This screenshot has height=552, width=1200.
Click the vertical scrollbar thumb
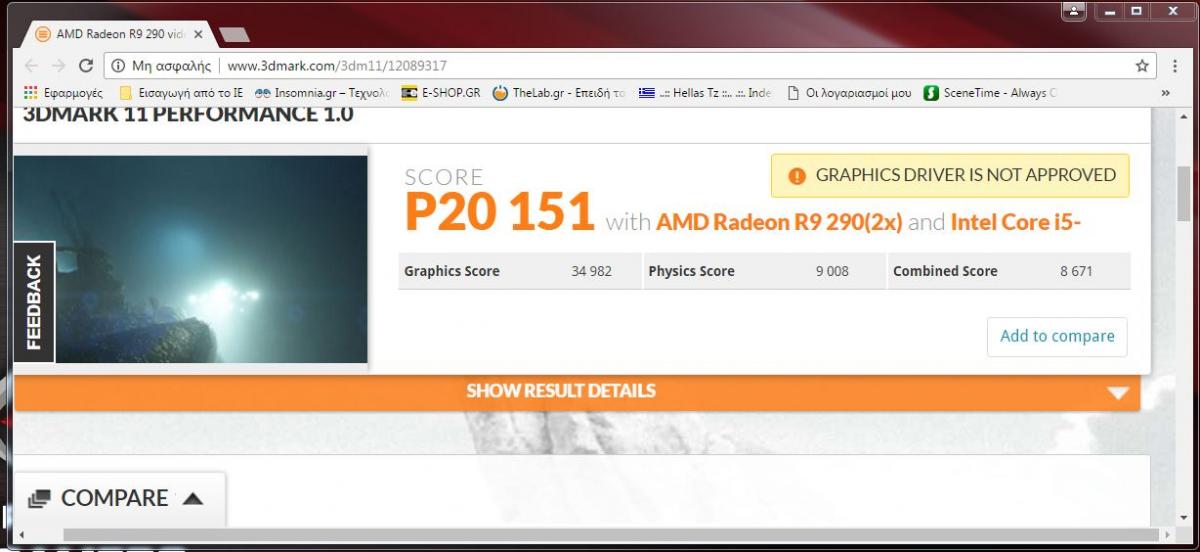click(1184, 195)
